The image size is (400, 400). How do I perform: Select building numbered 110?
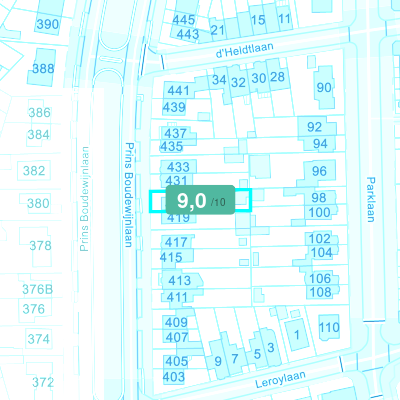329,327
